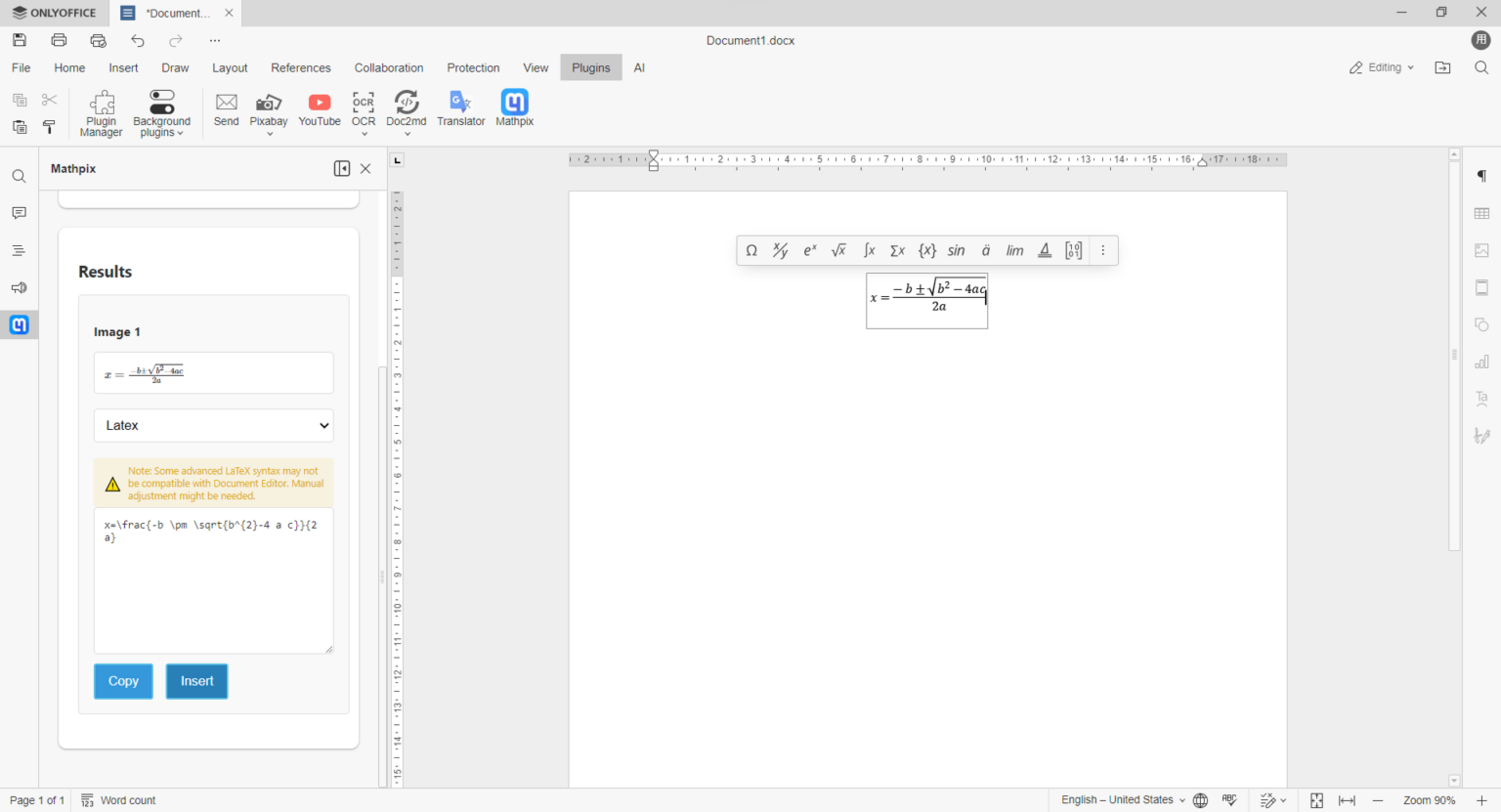
Task: Copy the recognized LaTeX code
Action: point(123,681)
